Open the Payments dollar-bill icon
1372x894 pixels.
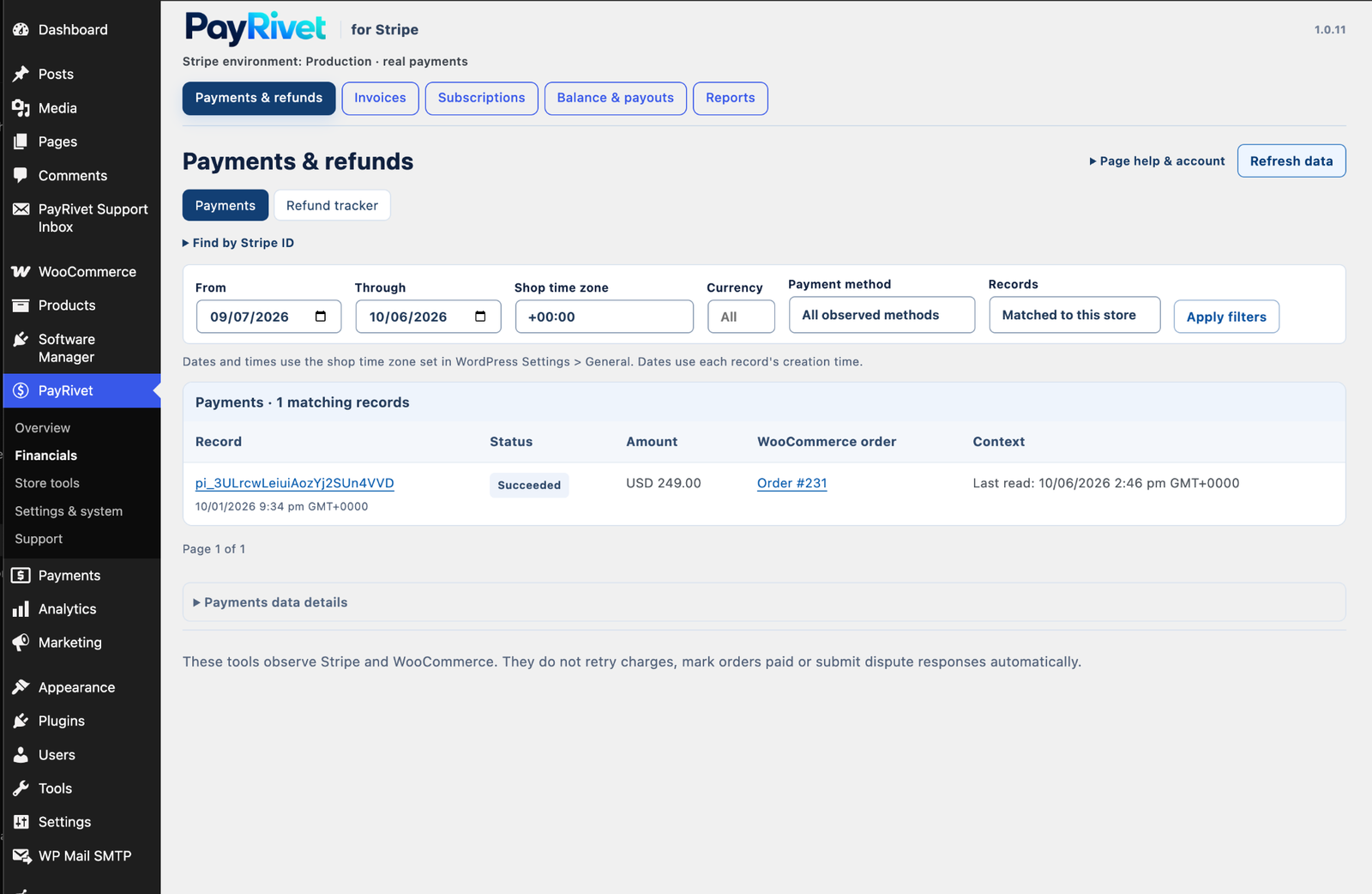point(21,576)
